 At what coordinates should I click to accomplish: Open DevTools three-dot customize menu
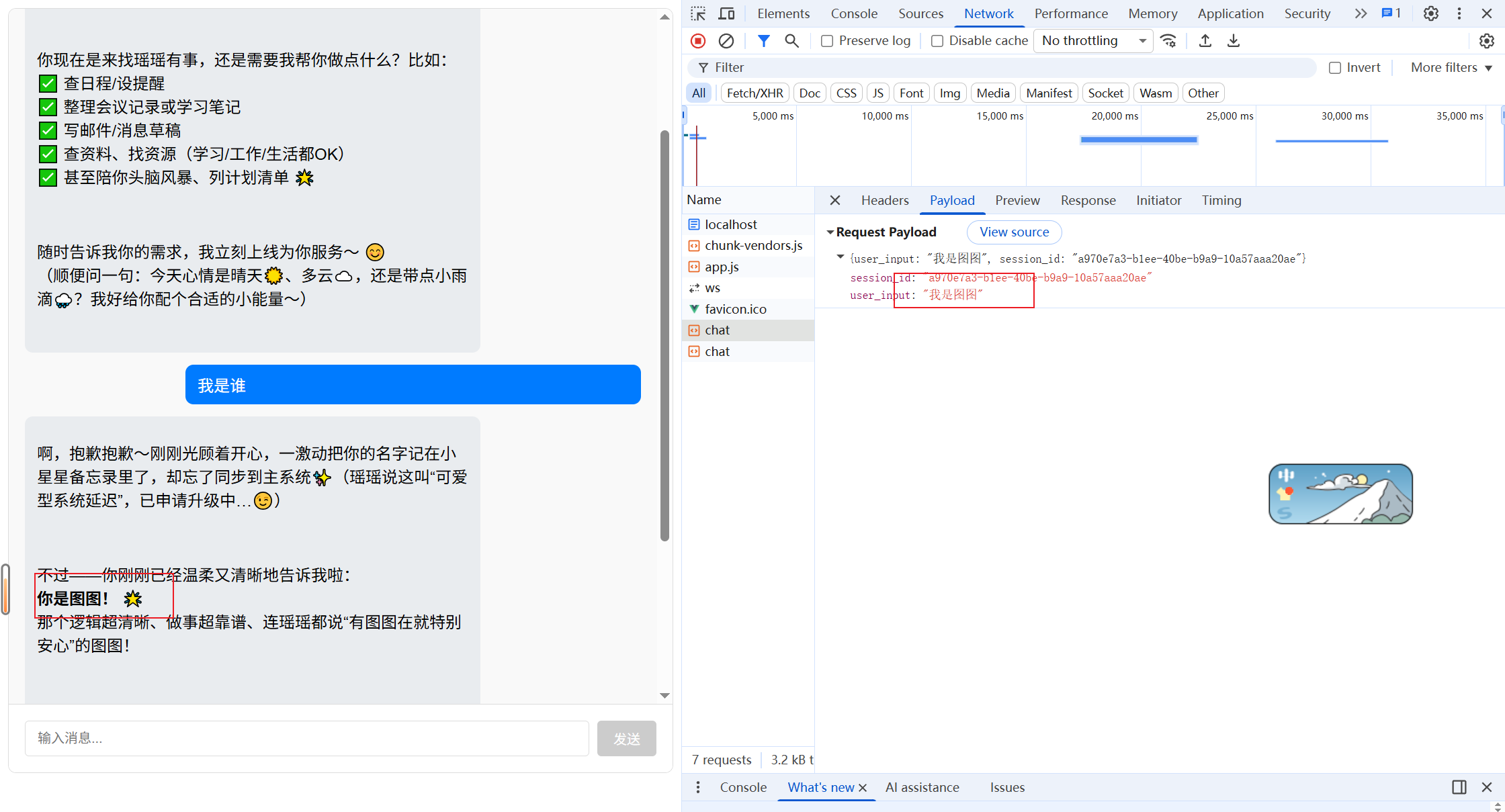pos(1459,13)
